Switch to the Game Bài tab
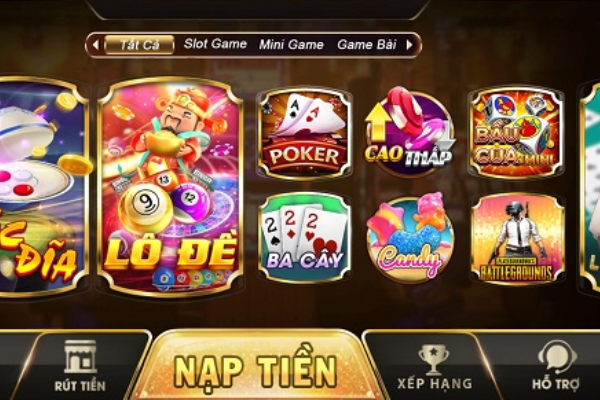The image size is (600, 400). (x=366, y=45)
